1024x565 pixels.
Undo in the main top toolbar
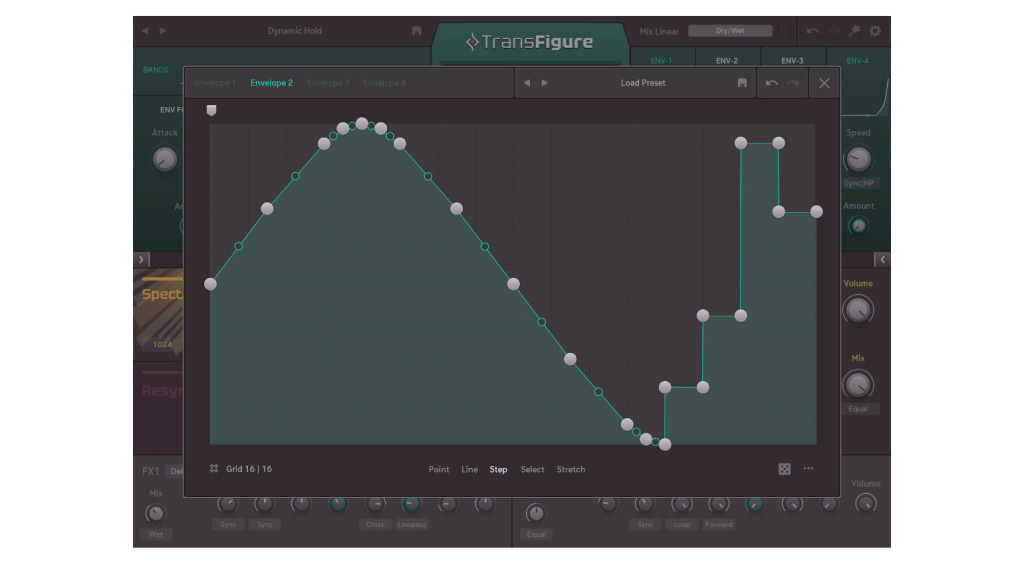[812, 31]
